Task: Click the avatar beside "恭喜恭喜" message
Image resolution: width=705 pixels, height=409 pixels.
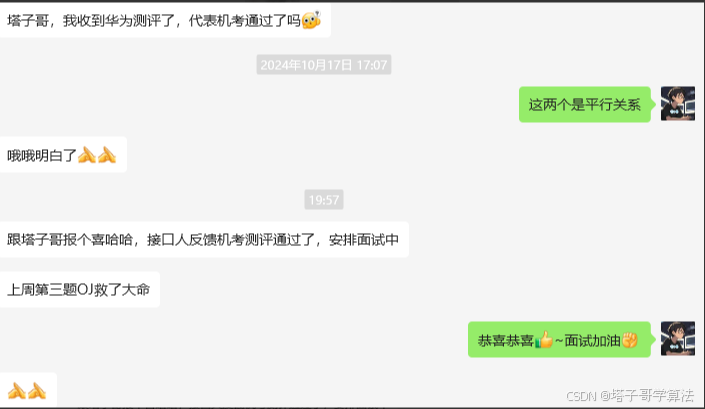Action: coord(678,338)
